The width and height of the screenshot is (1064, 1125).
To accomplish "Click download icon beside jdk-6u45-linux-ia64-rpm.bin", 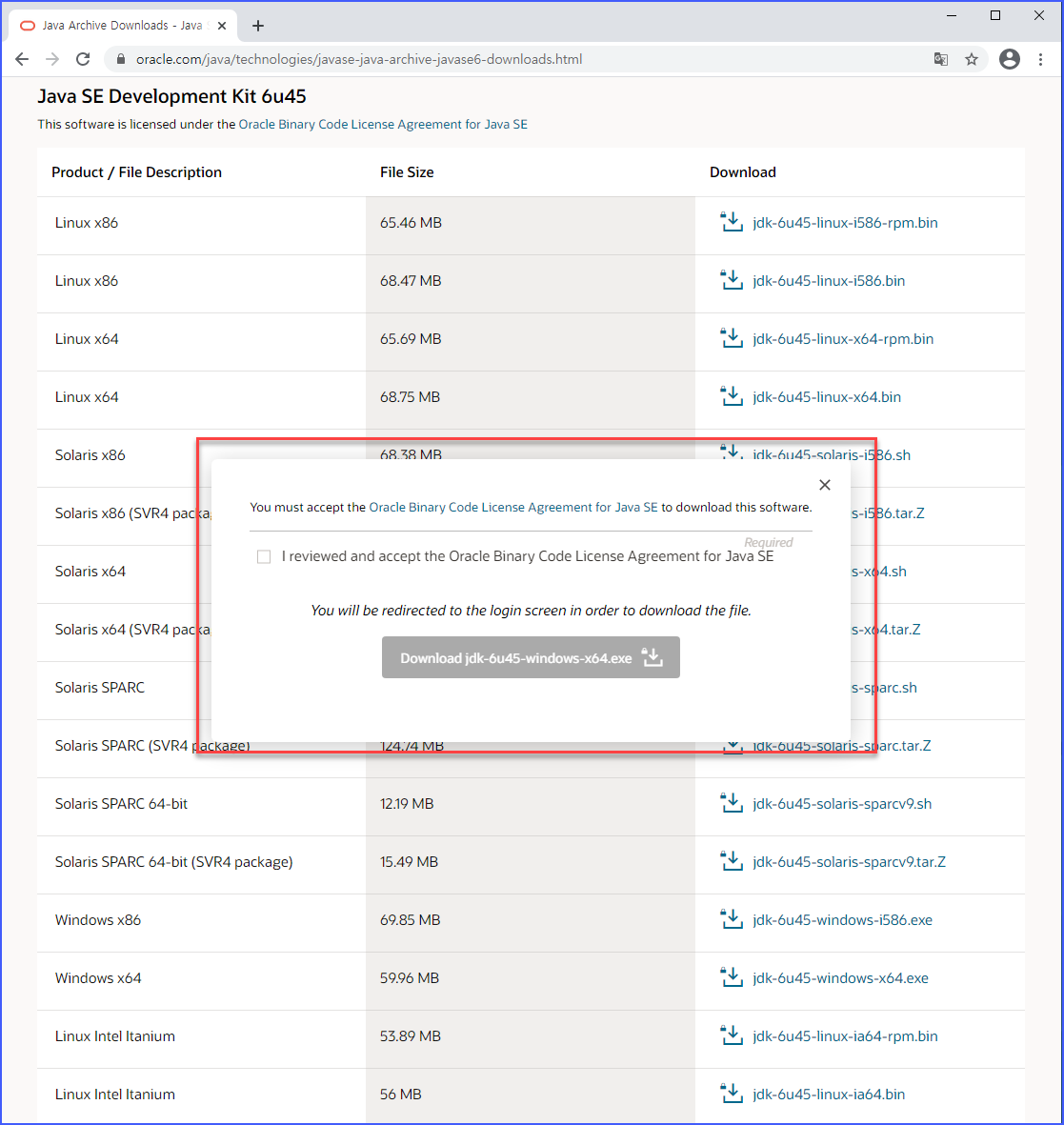I will [732, 1036].
